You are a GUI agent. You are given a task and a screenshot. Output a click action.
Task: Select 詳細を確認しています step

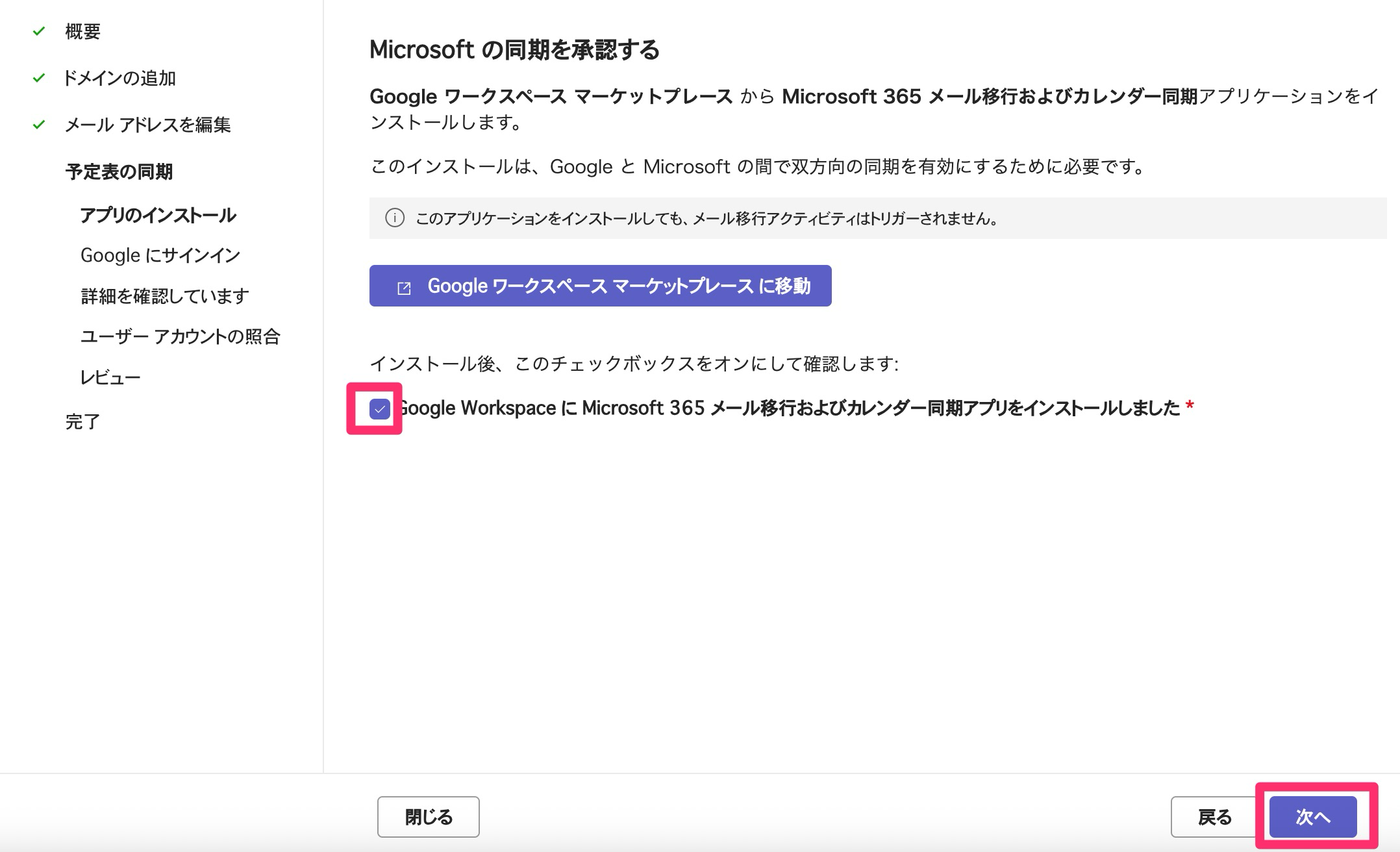164,296
